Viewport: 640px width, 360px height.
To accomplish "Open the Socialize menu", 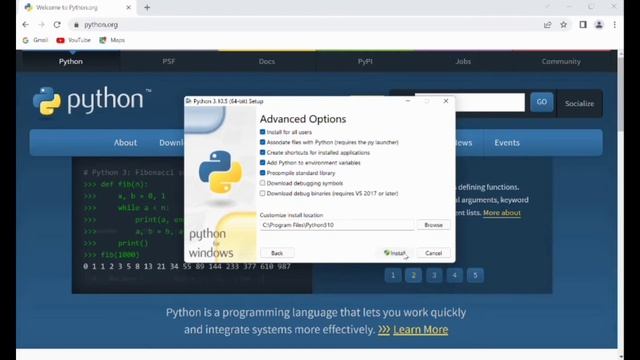I will pos(579,104).
